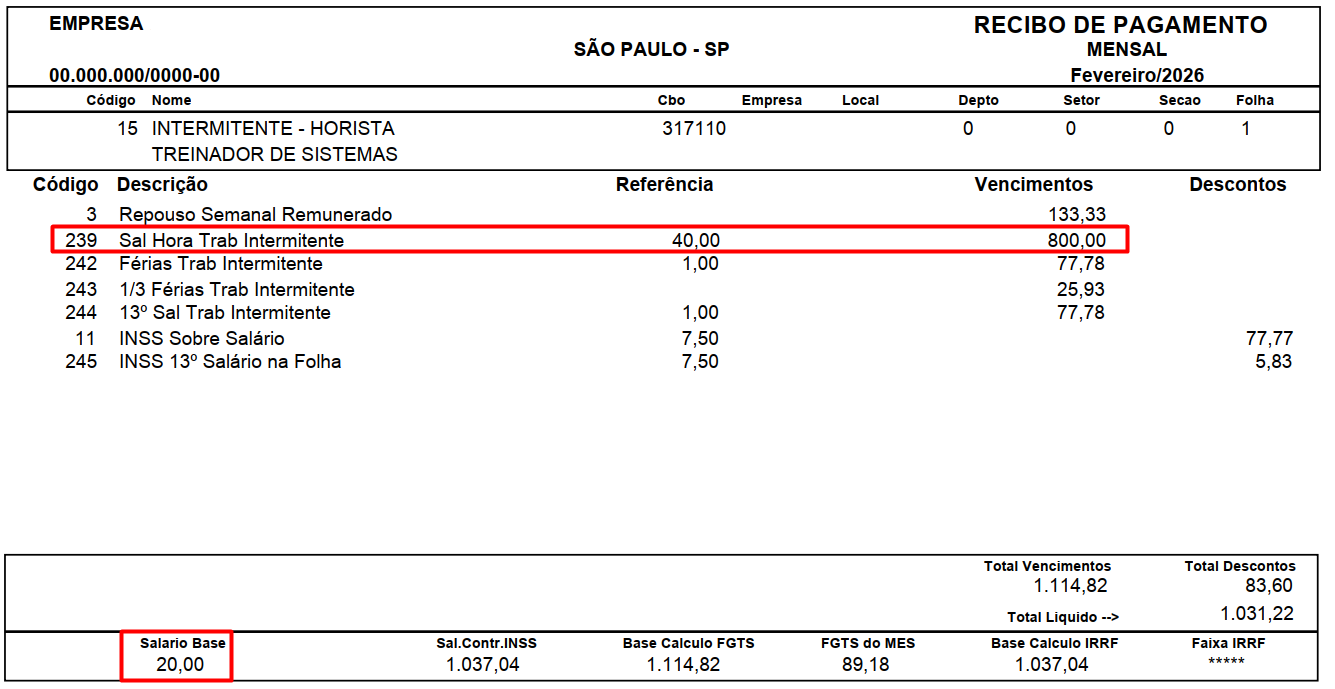Click code 245 in the table
Screen dimensions: 1335x689
click(81, 362)
